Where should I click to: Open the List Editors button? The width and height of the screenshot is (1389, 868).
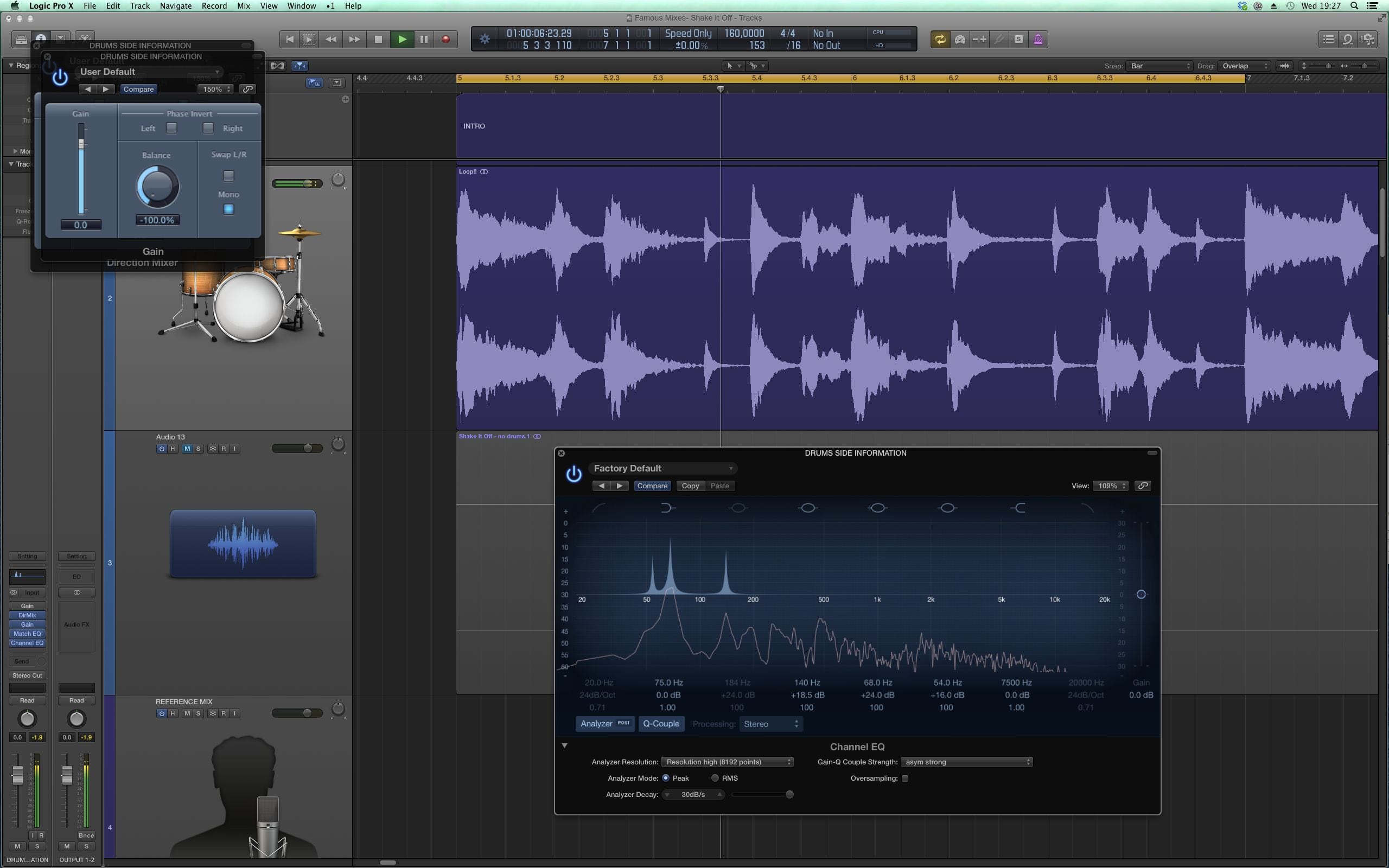click(x=1328, y=39)
